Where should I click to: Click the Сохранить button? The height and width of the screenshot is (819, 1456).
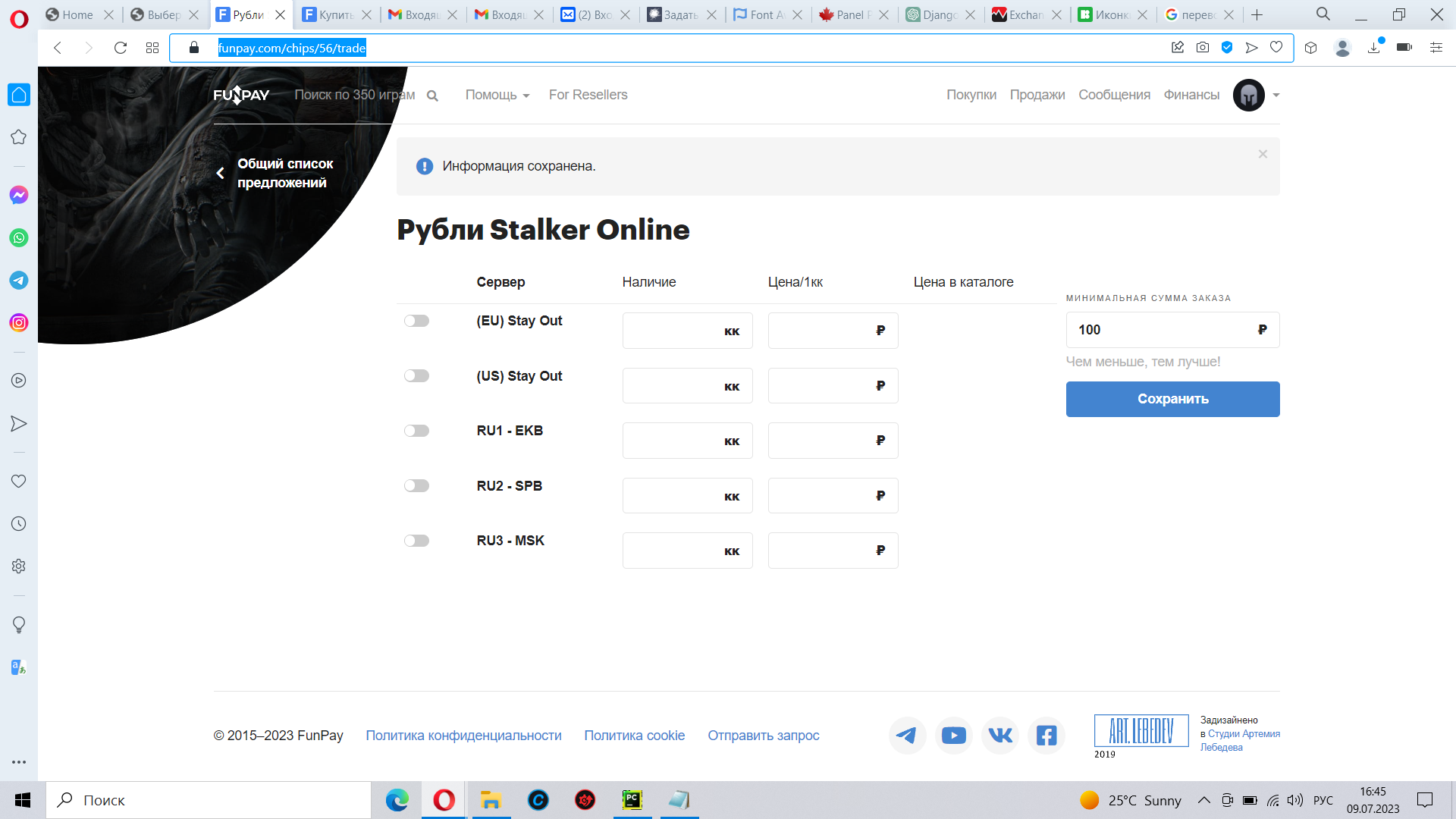click(1172, 399)
